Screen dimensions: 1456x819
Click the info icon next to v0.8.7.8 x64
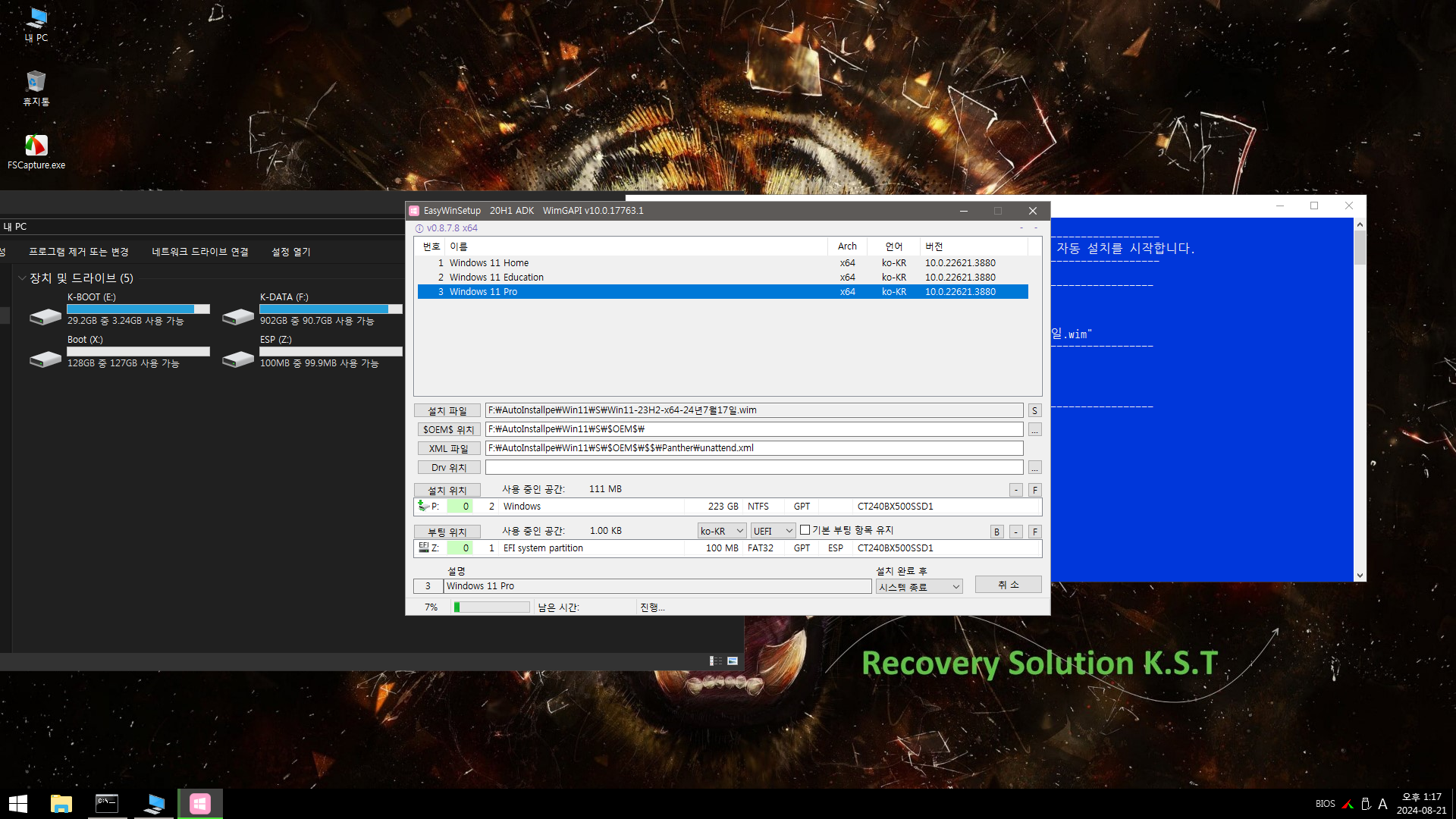(419, 228)
